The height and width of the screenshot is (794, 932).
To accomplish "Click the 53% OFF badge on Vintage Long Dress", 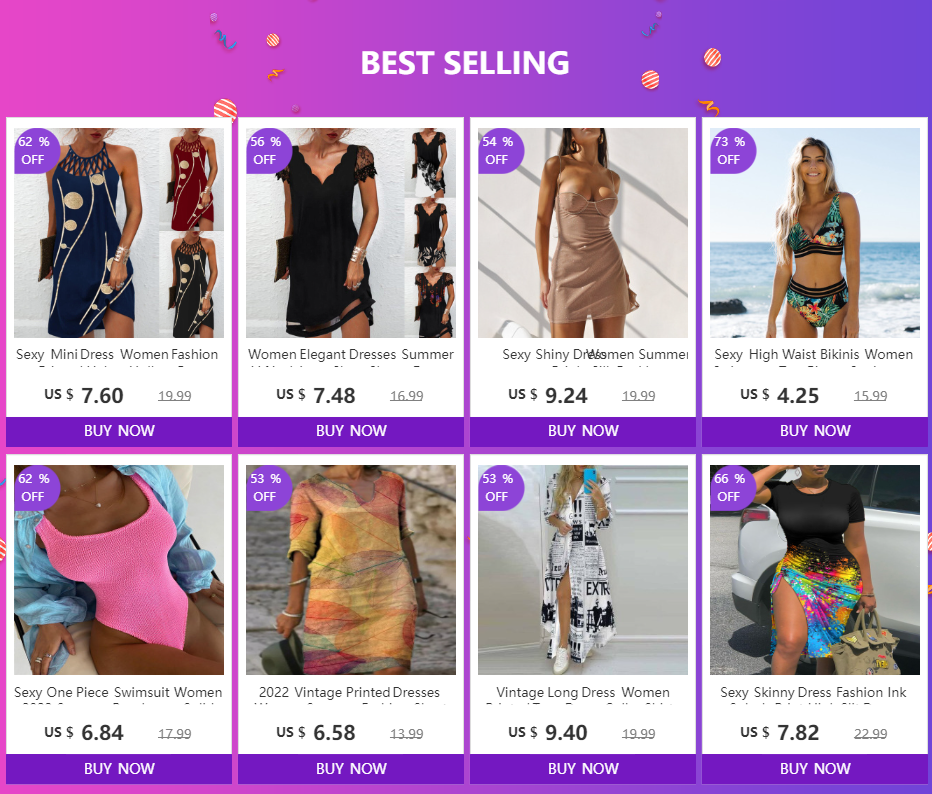I will coord(499,487).
